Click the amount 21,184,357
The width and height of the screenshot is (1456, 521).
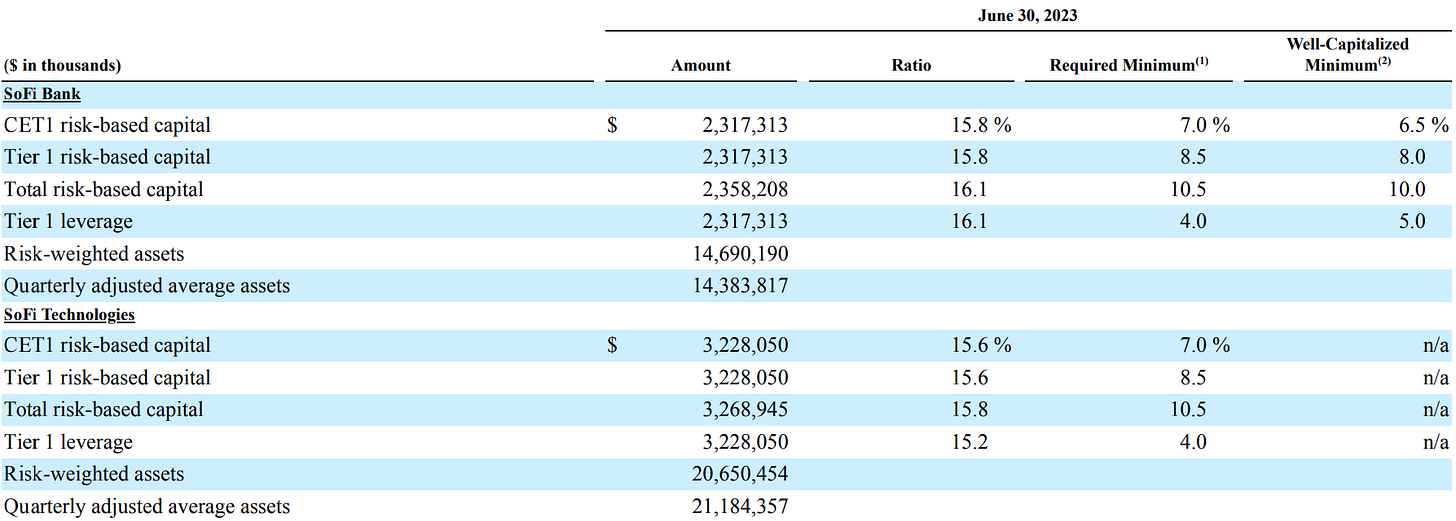pyautogui.click(x=739, y=507)
